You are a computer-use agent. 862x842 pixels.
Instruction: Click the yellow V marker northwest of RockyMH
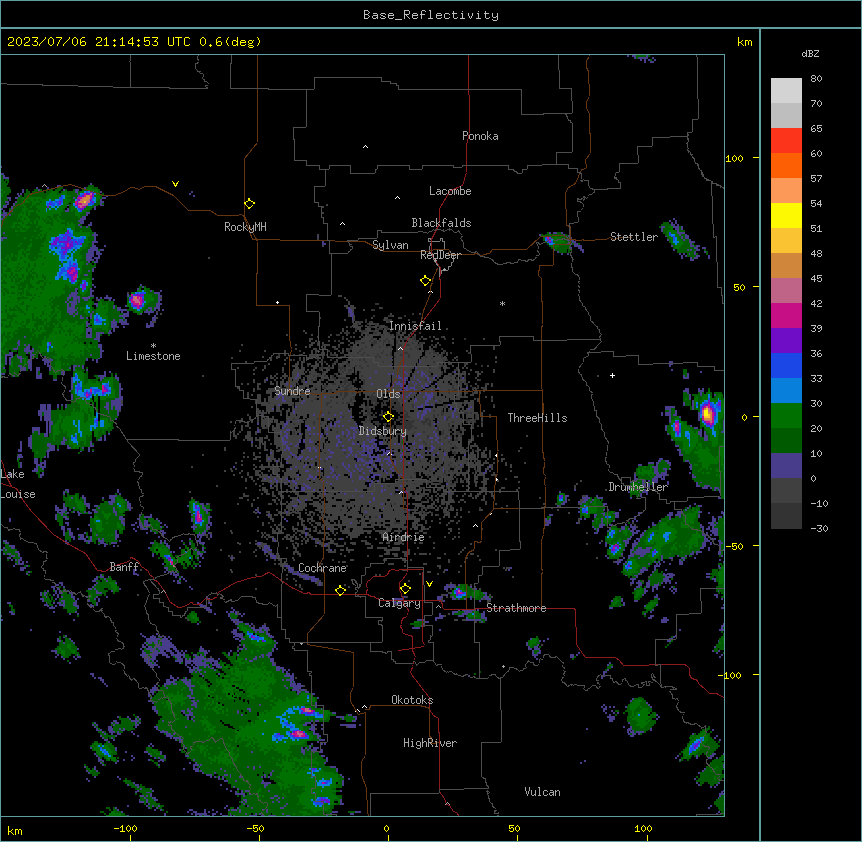175,184
